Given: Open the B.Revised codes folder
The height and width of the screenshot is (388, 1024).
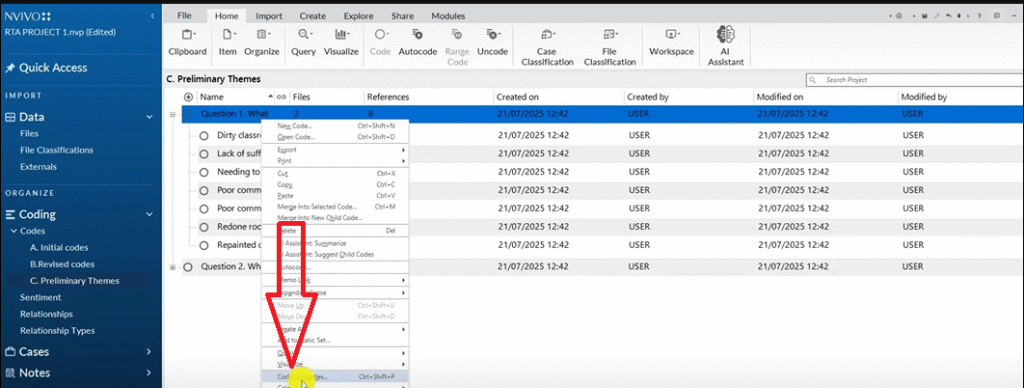Looking at the screenshot, I should 62,265.
